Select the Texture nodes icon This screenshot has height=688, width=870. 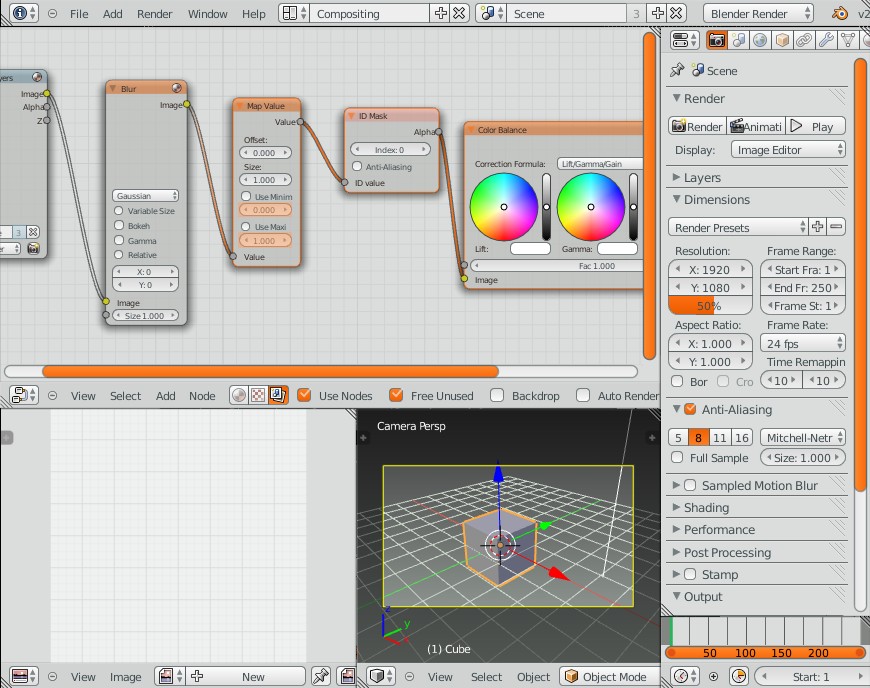click(x=258, y=394)
